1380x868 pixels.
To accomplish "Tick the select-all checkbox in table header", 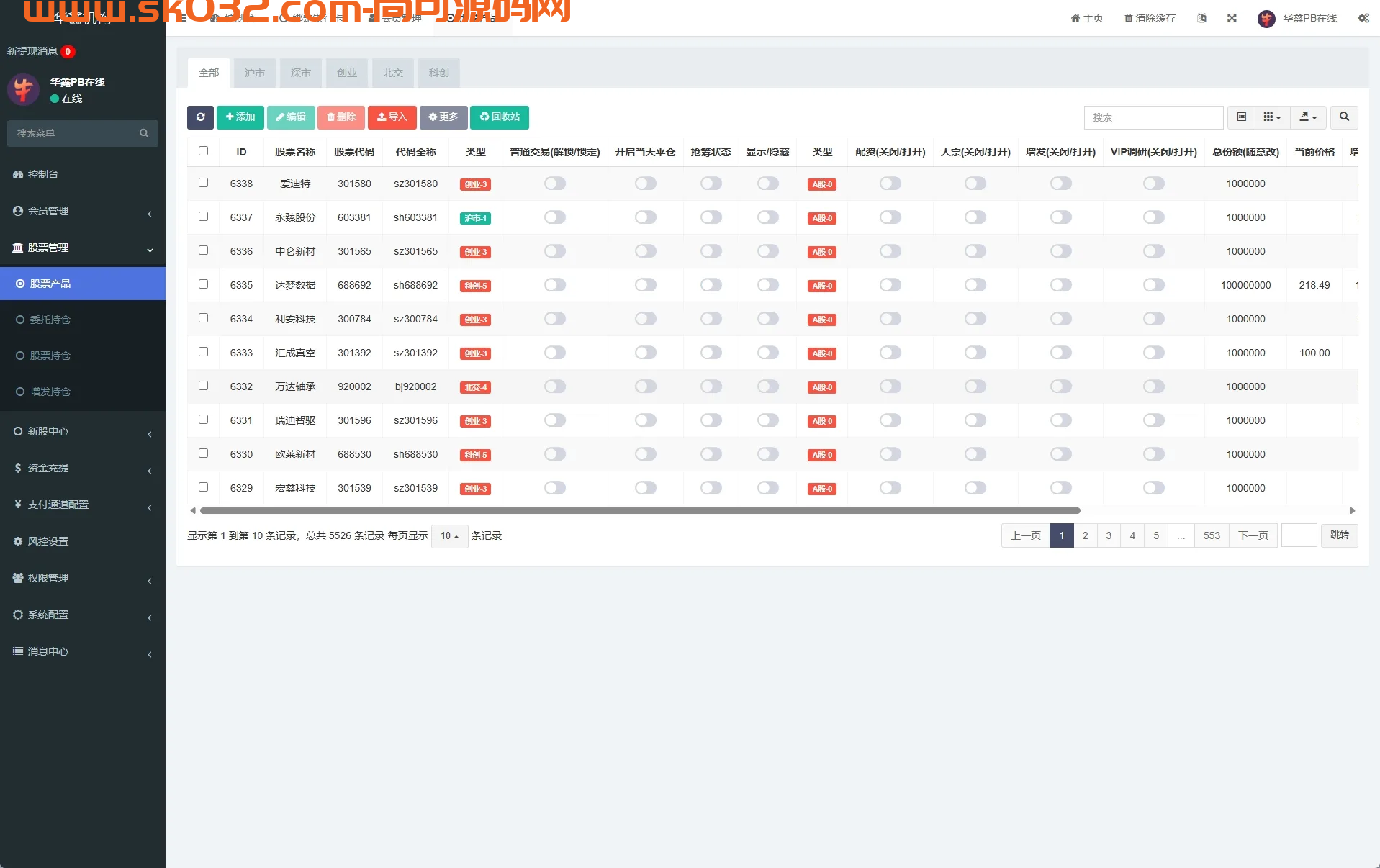I will 203,151.
